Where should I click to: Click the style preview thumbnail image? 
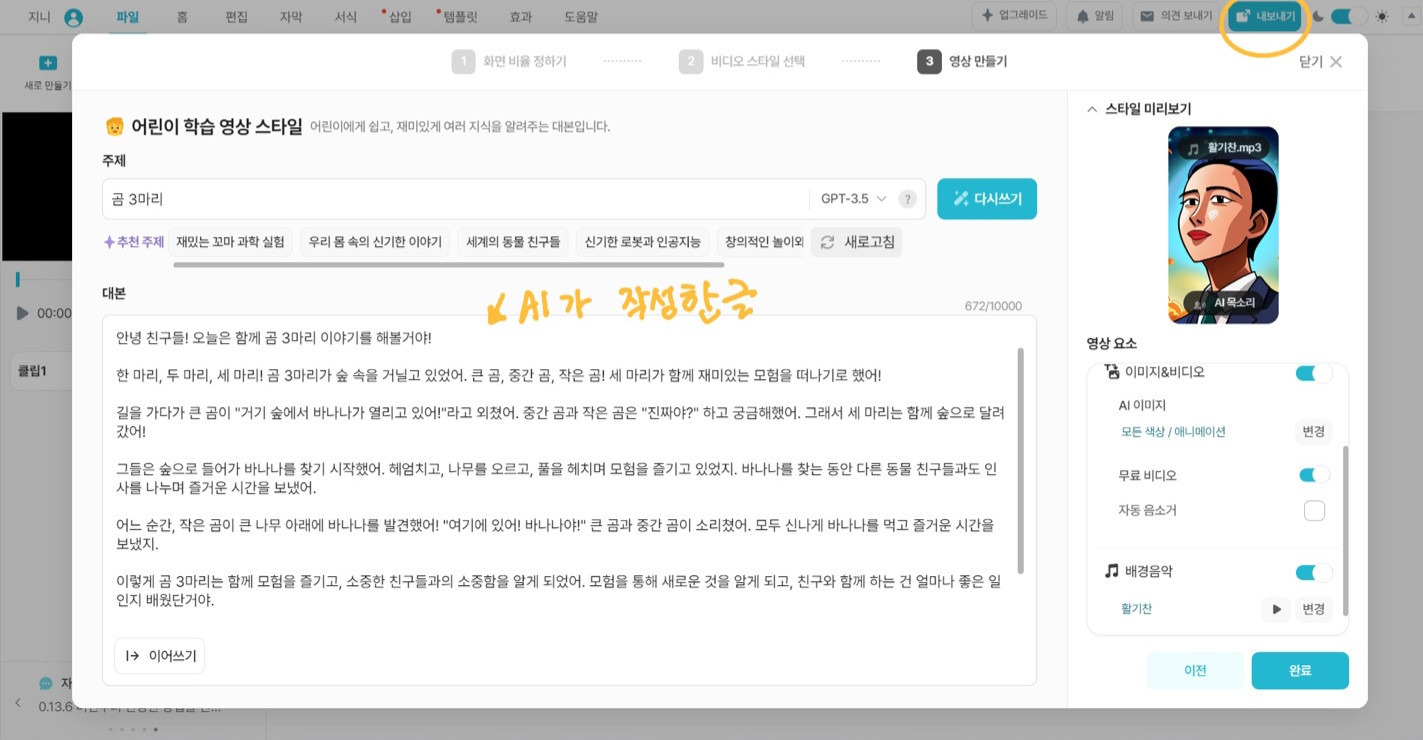coord(1223,225)
